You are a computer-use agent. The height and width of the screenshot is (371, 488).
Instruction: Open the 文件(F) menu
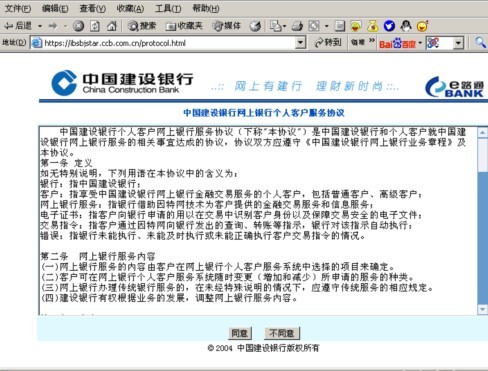[17, 8]
